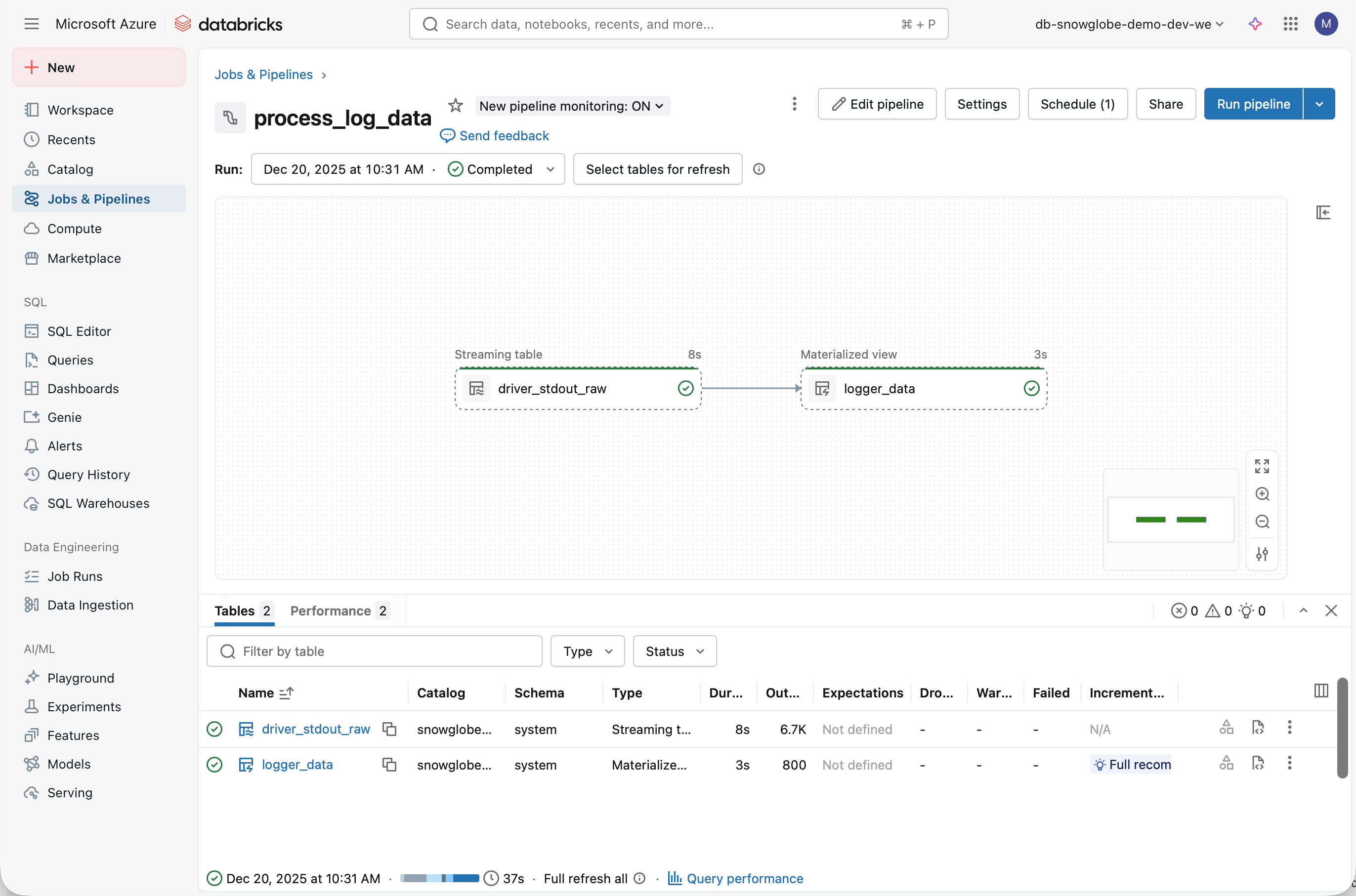Click the zoom in graph icon
This screenshot has width=1356, height=896.
[x=1262, y=494]
